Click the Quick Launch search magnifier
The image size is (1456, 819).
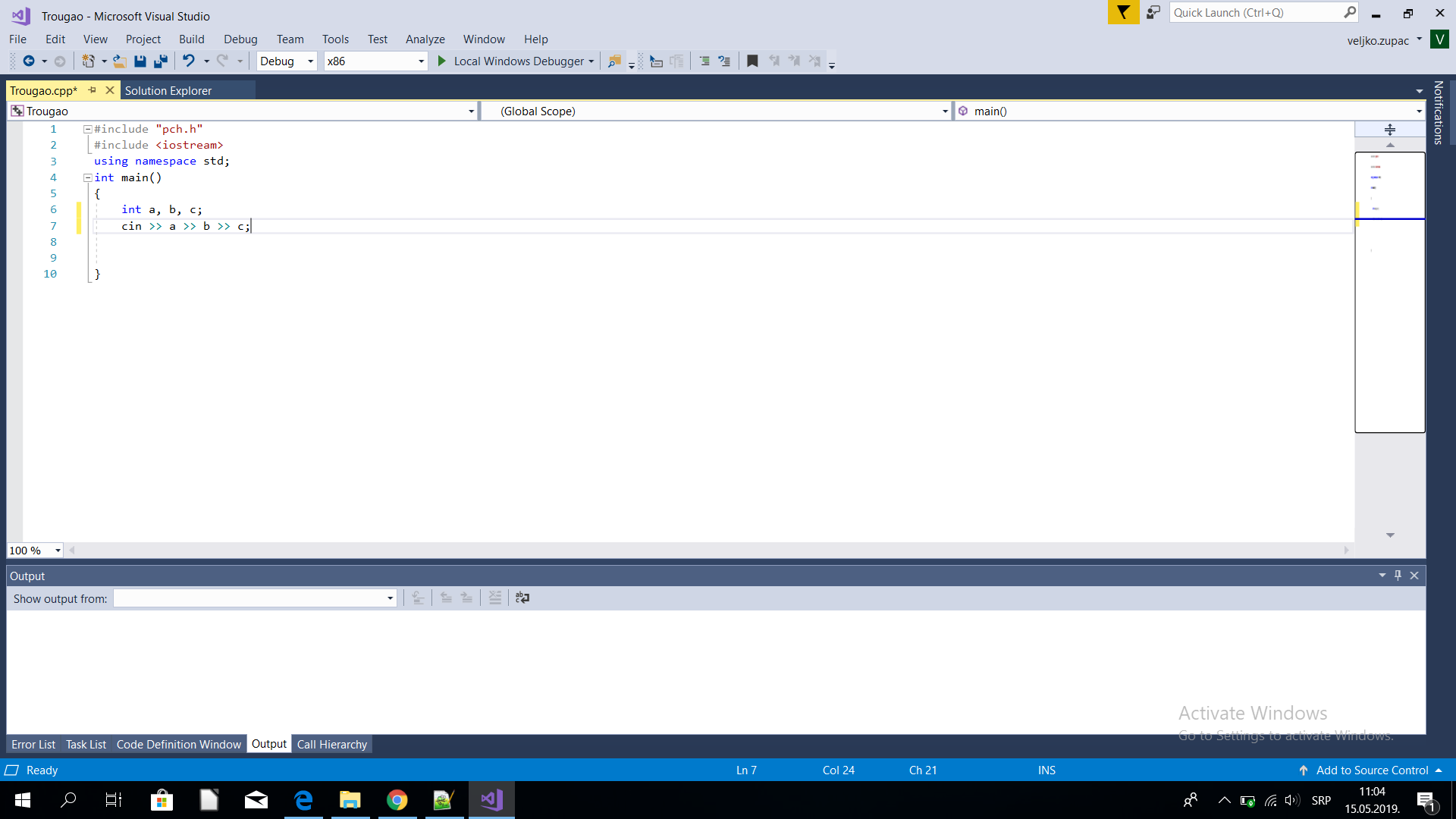(1350, 12)
